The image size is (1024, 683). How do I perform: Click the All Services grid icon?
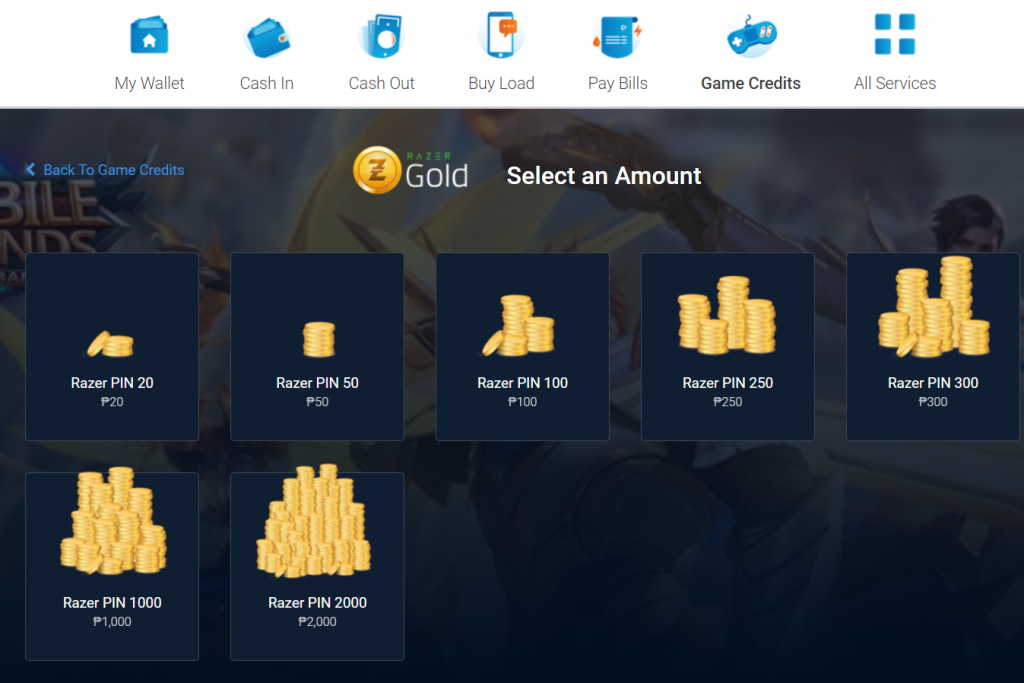pyautogui.click(x=895, y=34)
